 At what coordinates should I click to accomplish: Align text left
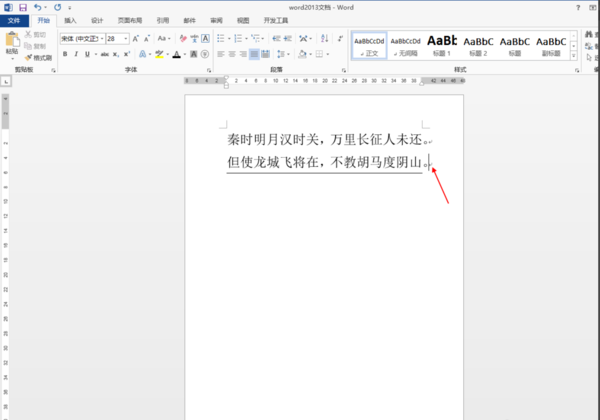[x=221, y=54]
